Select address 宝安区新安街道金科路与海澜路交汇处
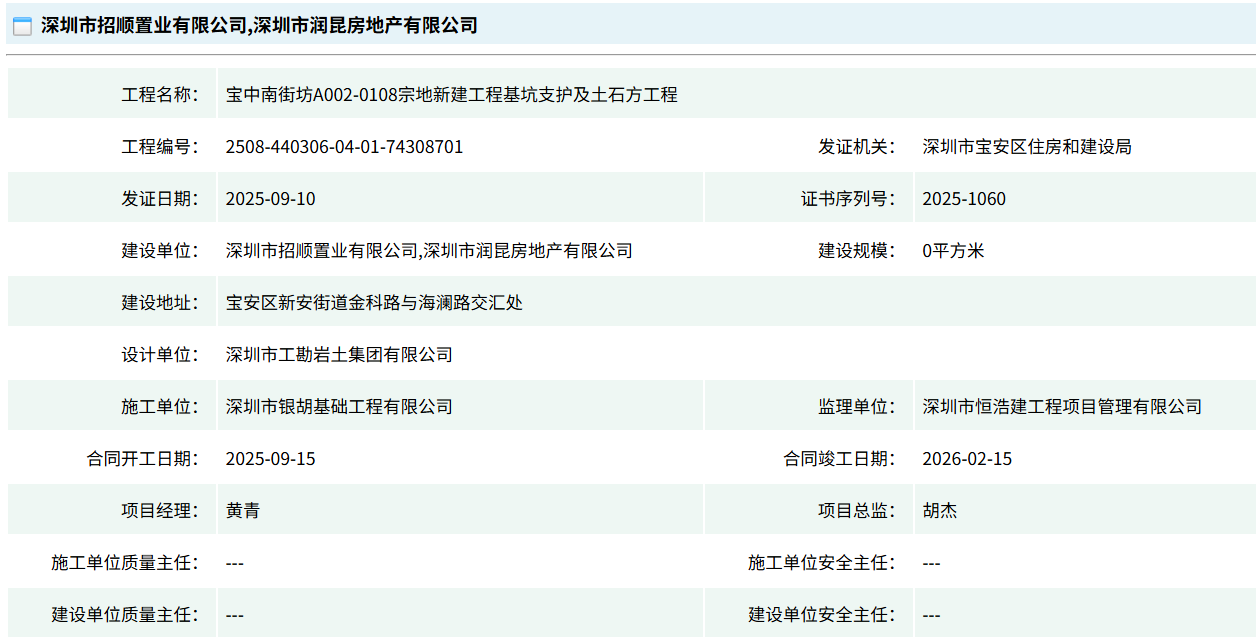The width and height of the screenshot is (1256, 637). 374,303
